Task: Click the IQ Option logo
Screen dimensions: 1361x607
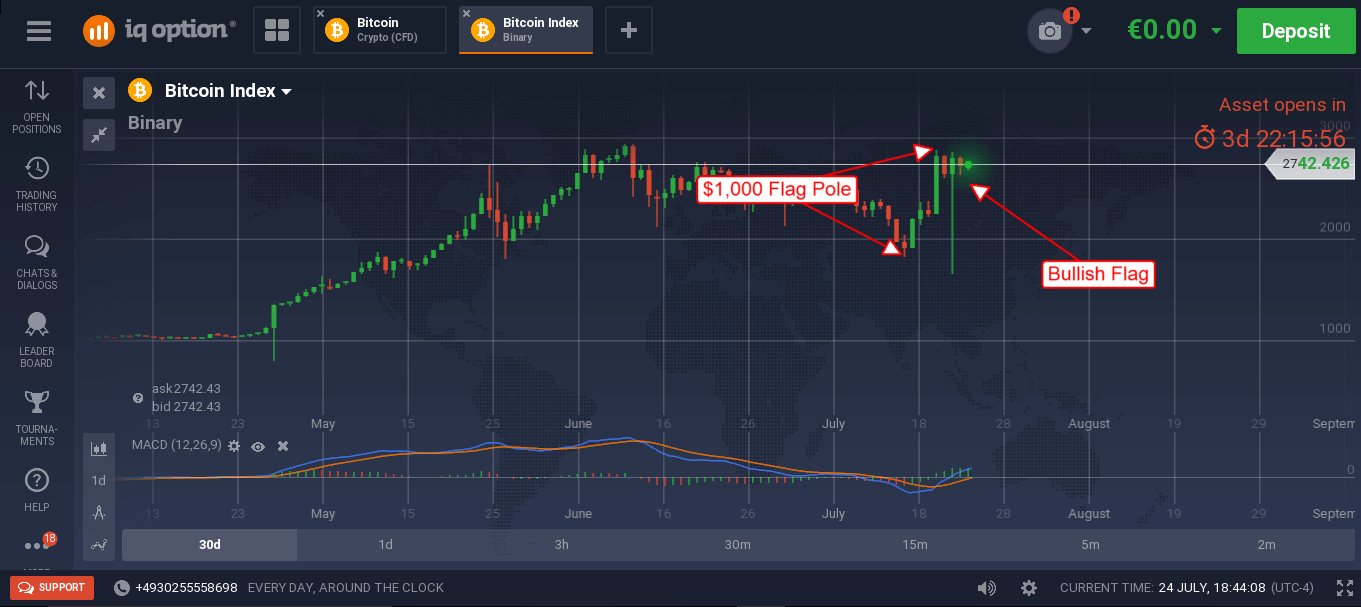Action: 160,31
